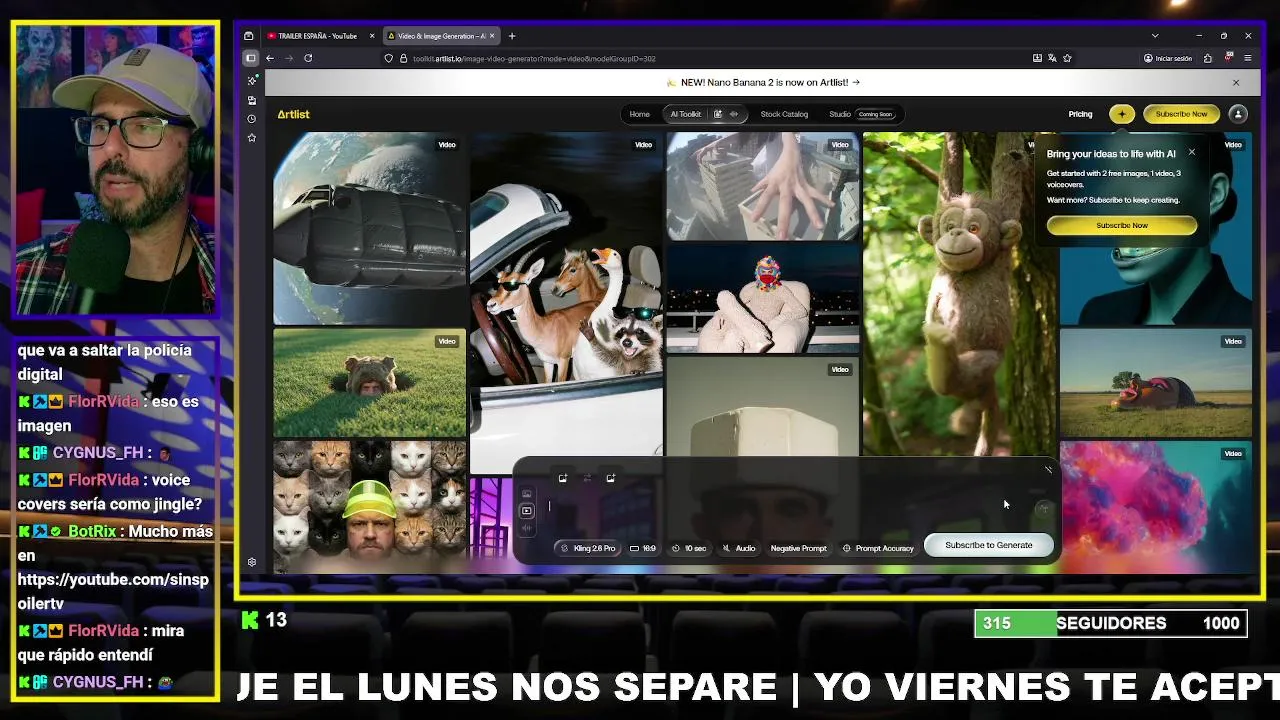The width and height of the screenshot is (1280, 720).
Task: Click the tracking protection shield icon
Action: (388, 58)
